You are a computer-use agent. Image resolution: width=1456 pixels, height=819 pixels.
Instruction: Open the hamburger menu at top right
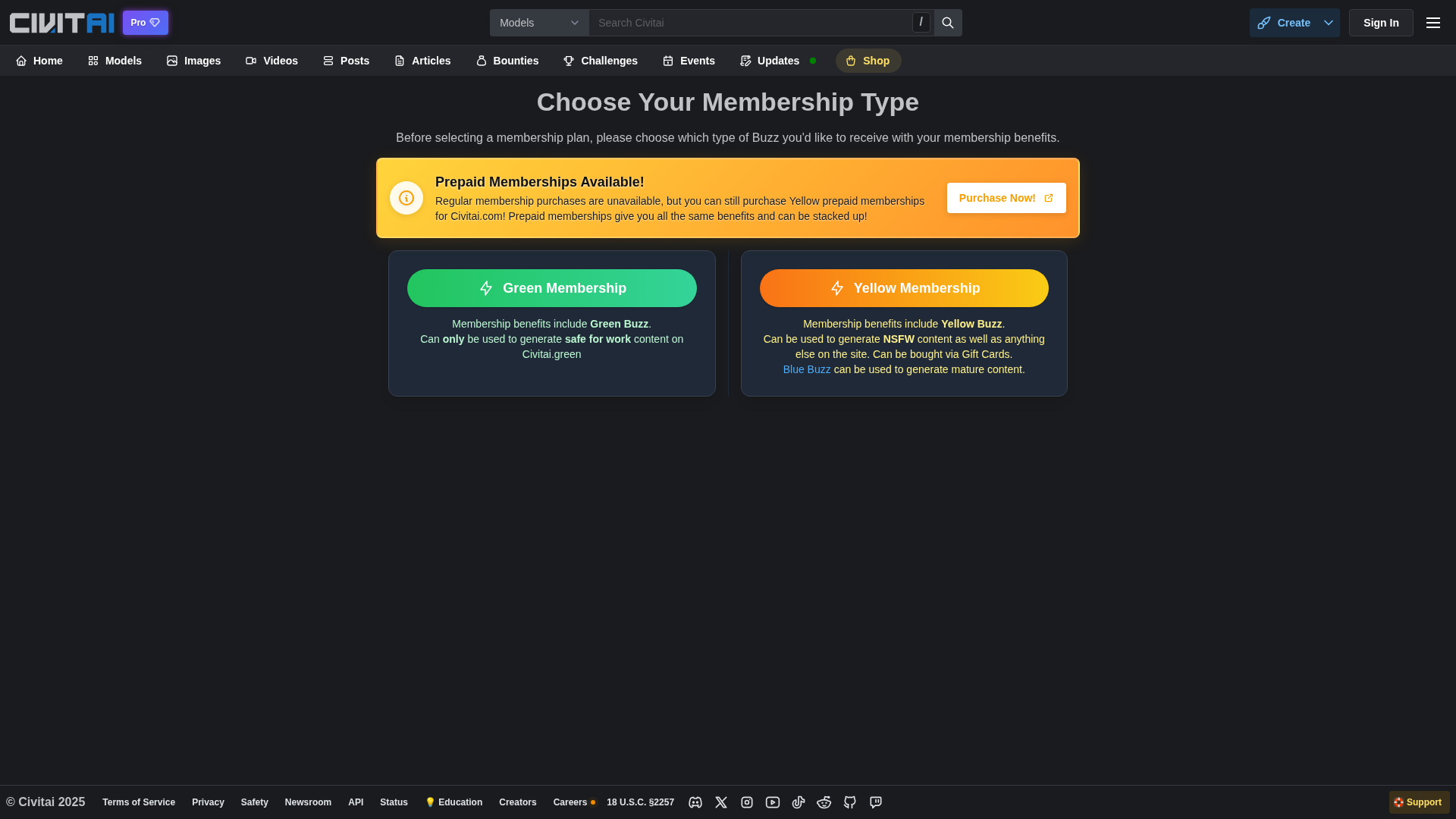[x=1432, y=22]
